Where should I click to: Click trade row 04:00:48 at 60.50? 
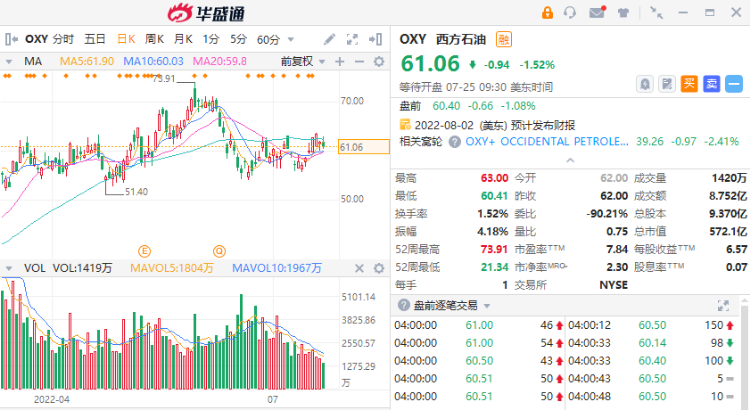click(x=651, y=396)
